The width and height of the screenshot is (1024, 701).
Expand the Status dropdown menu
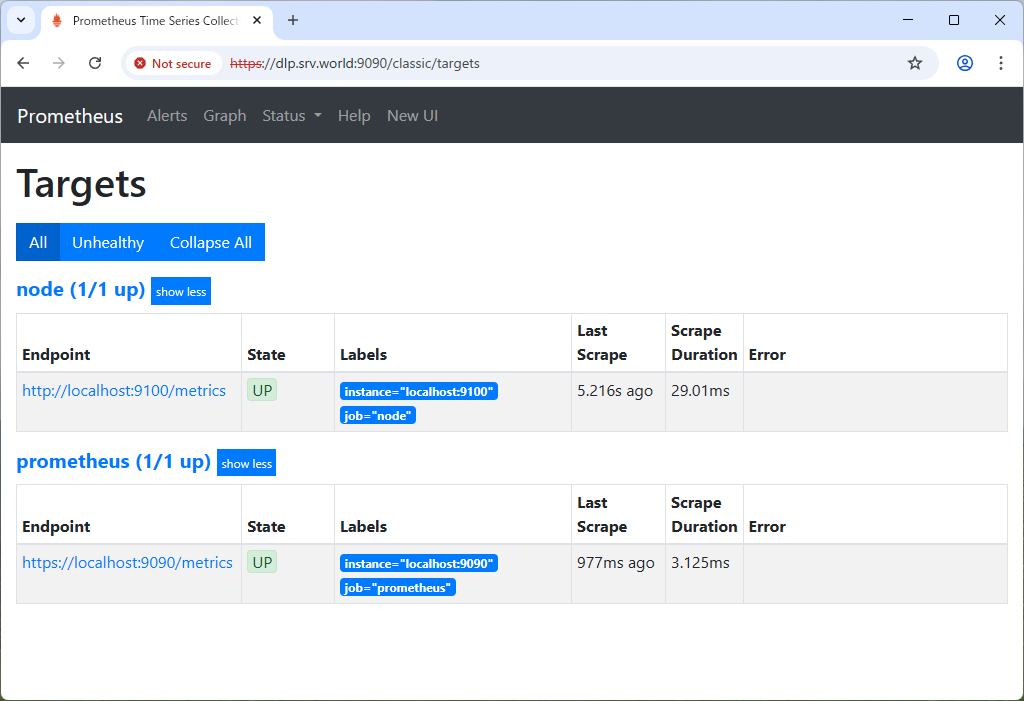click(x=291, y=116)
